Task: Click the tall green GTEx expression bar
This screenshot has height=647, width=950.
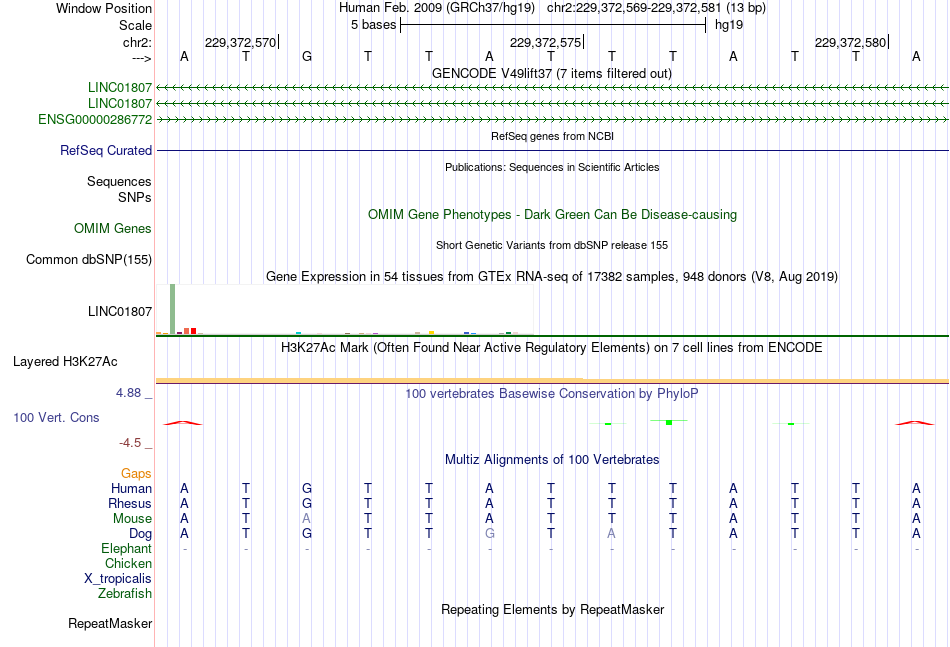Action: click(x=173, y=309)
